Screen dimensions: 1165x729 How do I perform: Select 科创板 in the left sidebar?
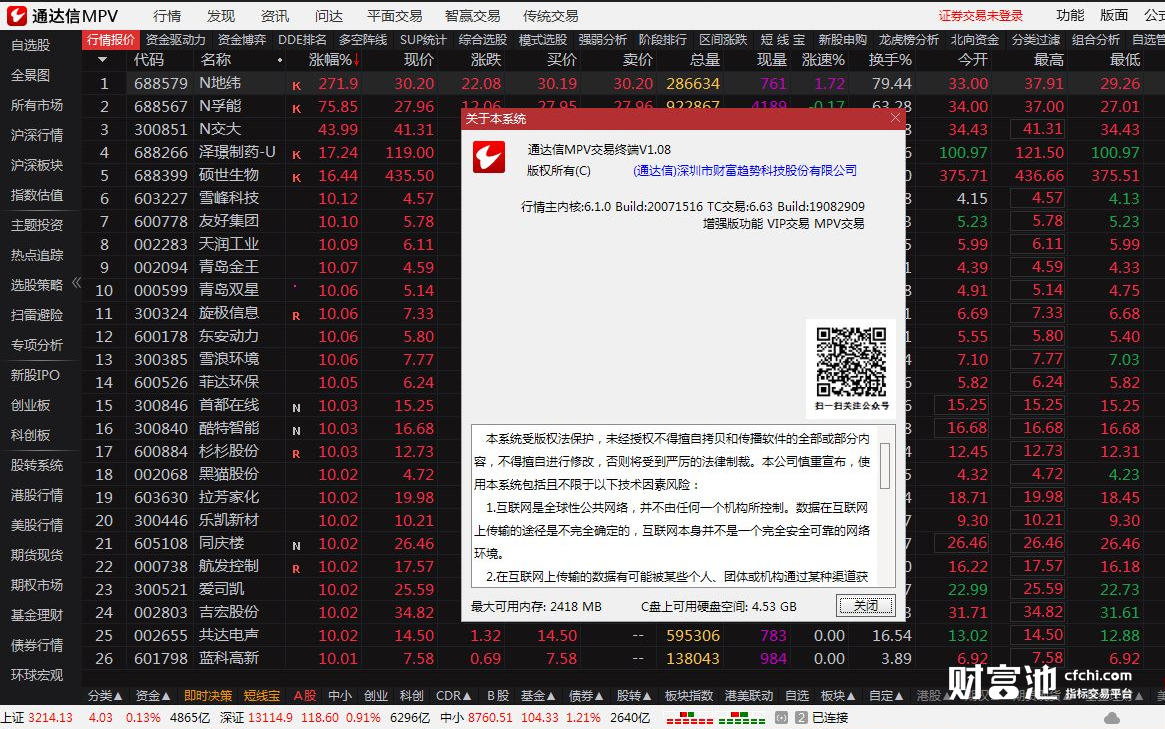30,435
